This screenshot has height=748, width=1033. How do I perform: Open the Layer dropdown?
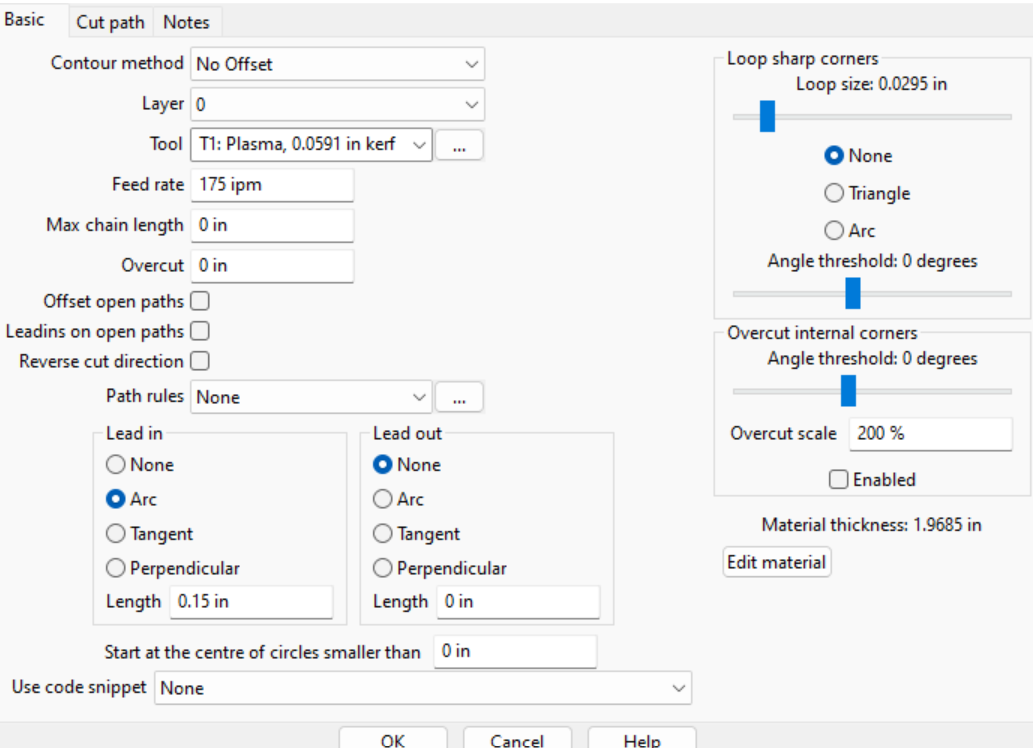[x=337, y=104]
